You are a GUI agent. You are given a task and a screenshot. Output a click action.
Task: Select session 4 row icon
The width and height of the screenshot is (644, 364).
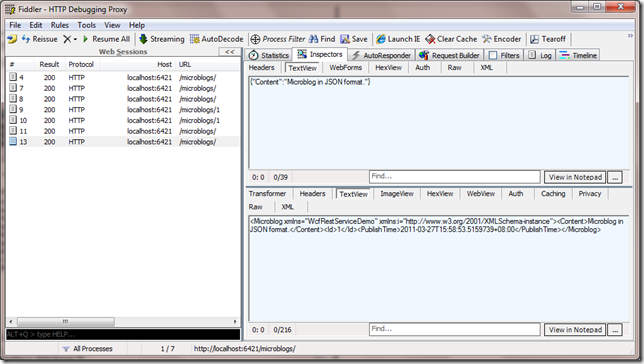point(13,77)
